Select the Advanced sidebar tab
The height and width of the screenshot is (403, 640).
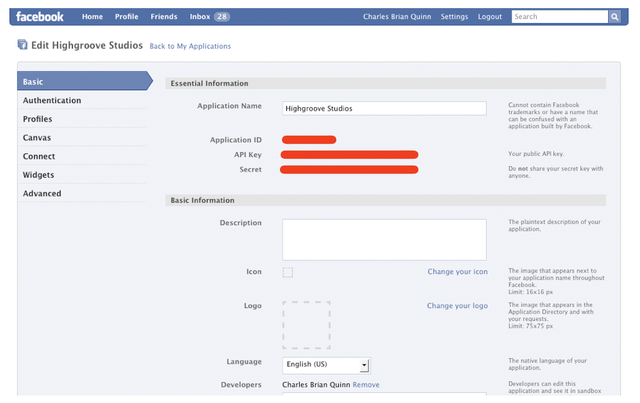[82, 193]
